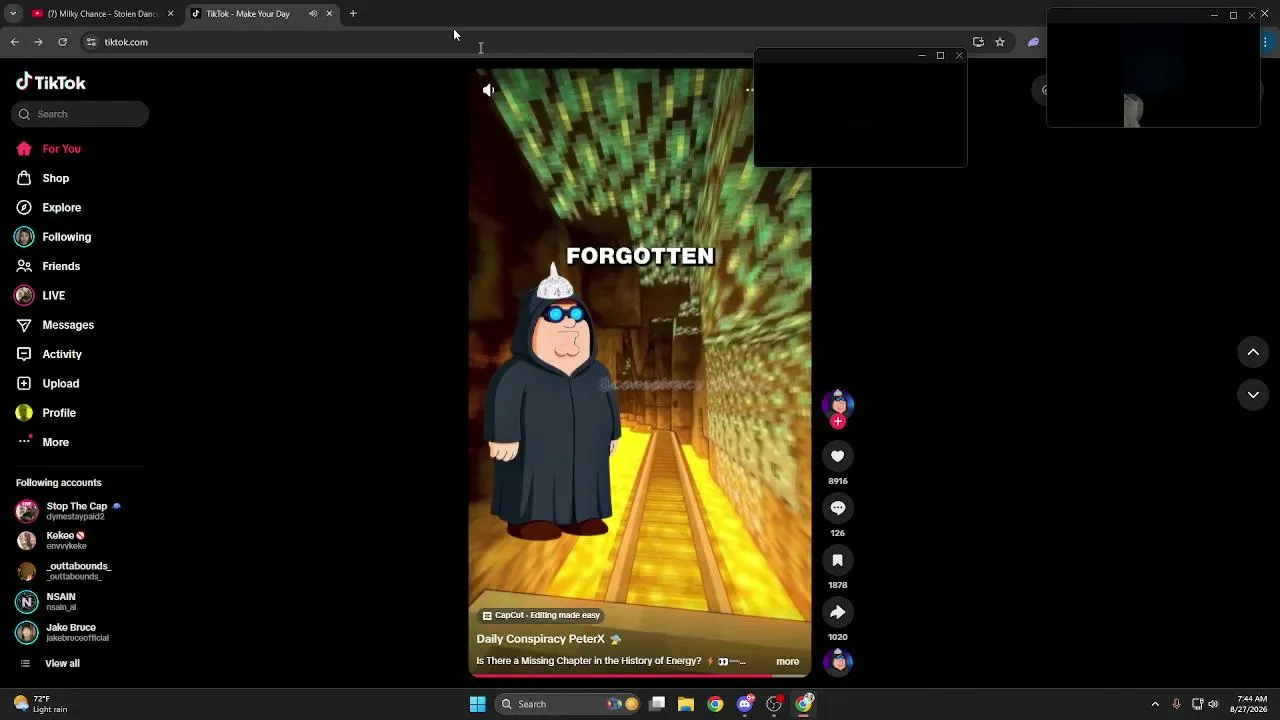1280x720 pixels.
Task: Expand the video caption with 'more'
Action: (787, 661)
